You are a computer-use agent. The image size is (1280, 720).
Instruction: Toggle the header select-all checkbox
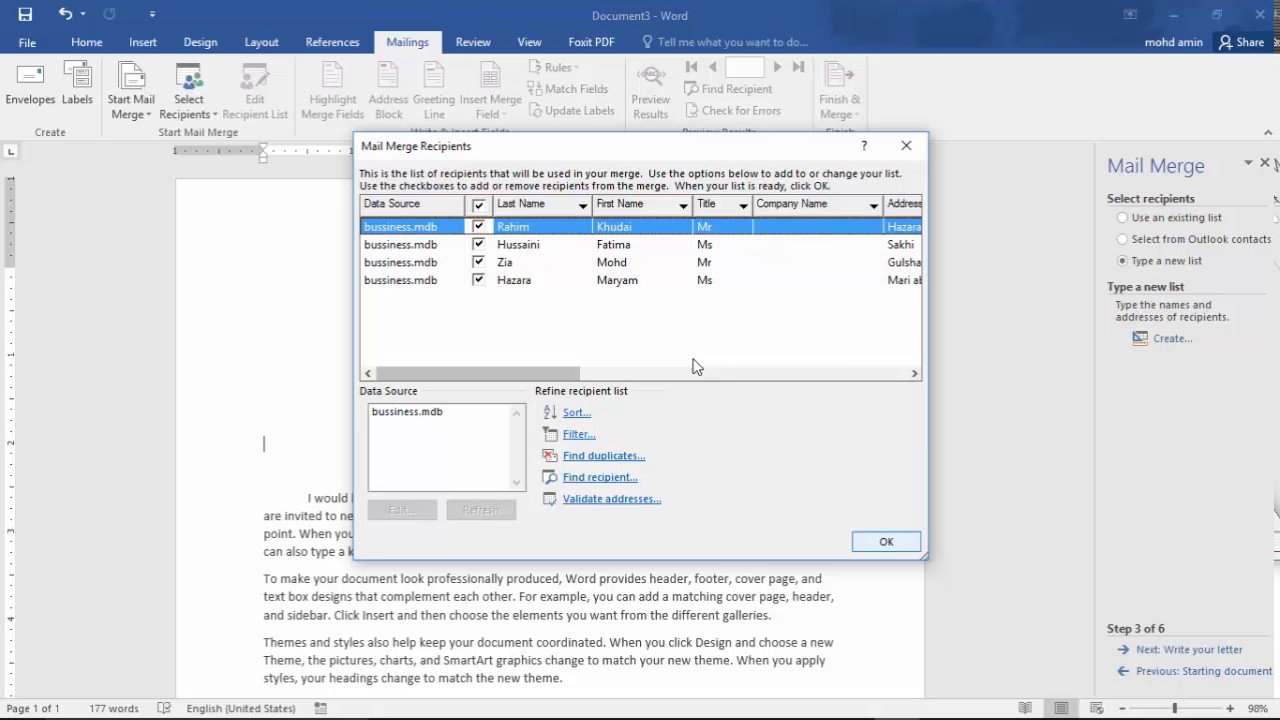pos(479,205)
